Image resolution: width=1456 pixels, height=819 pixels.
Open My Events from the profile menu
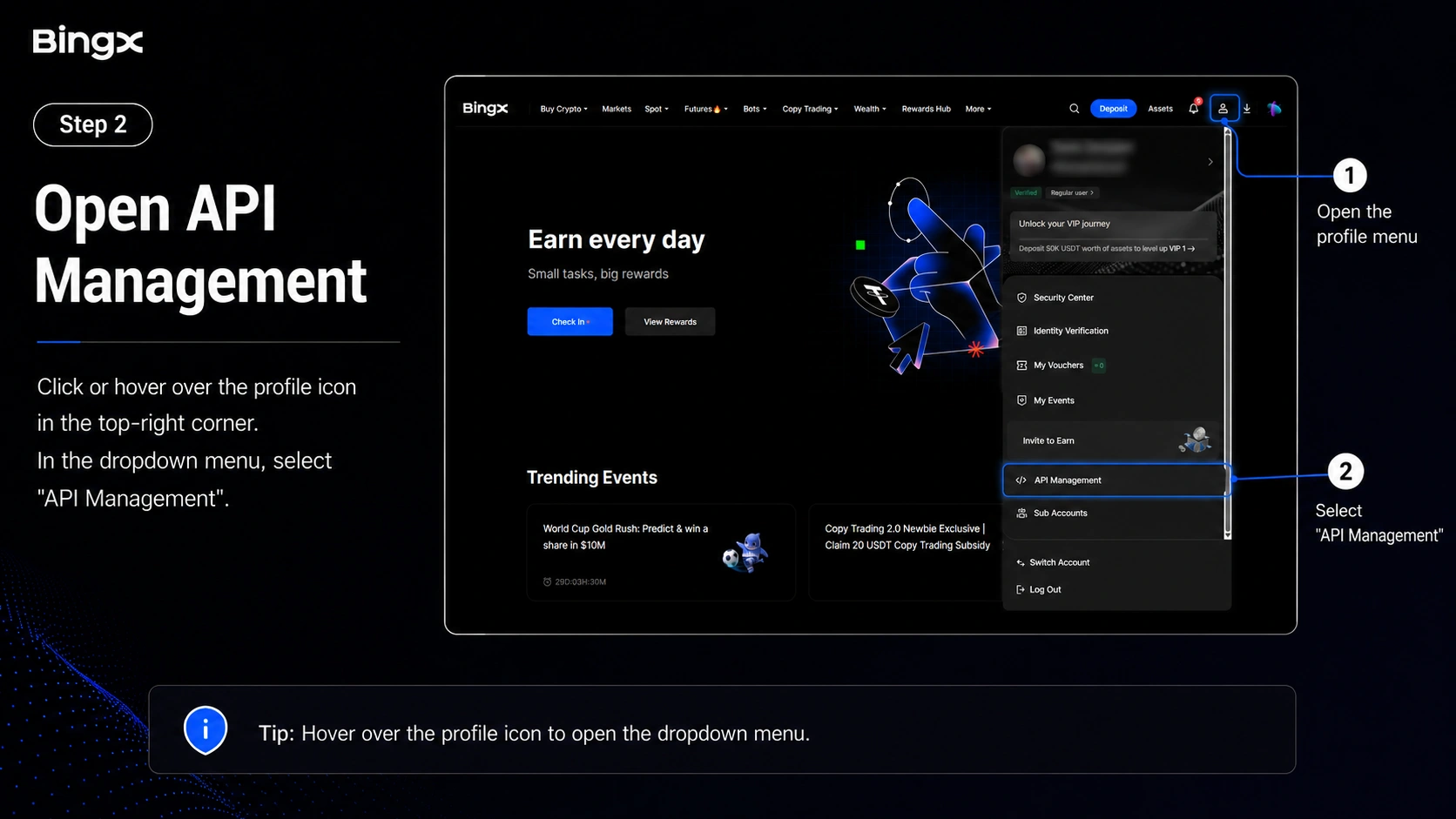1113,400
